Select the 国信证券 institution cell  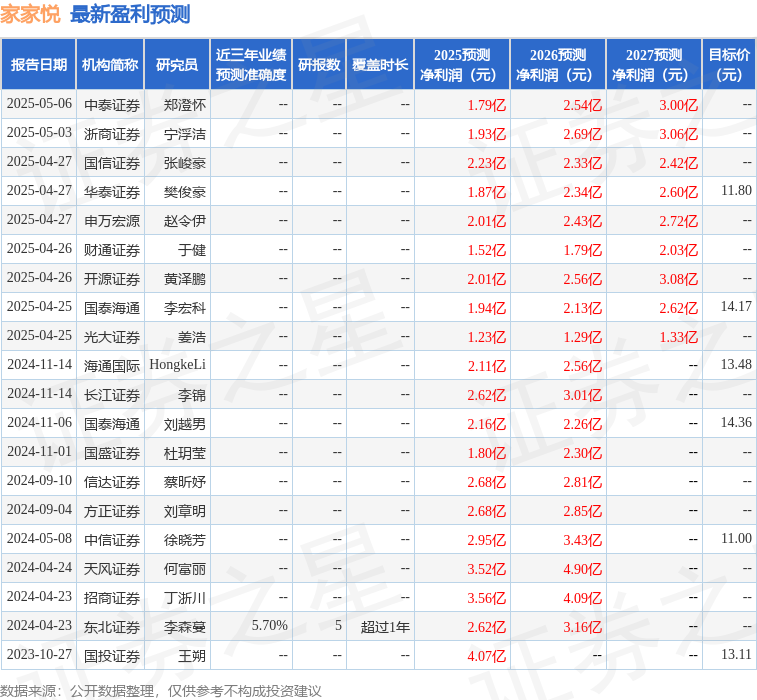(112, 163)
